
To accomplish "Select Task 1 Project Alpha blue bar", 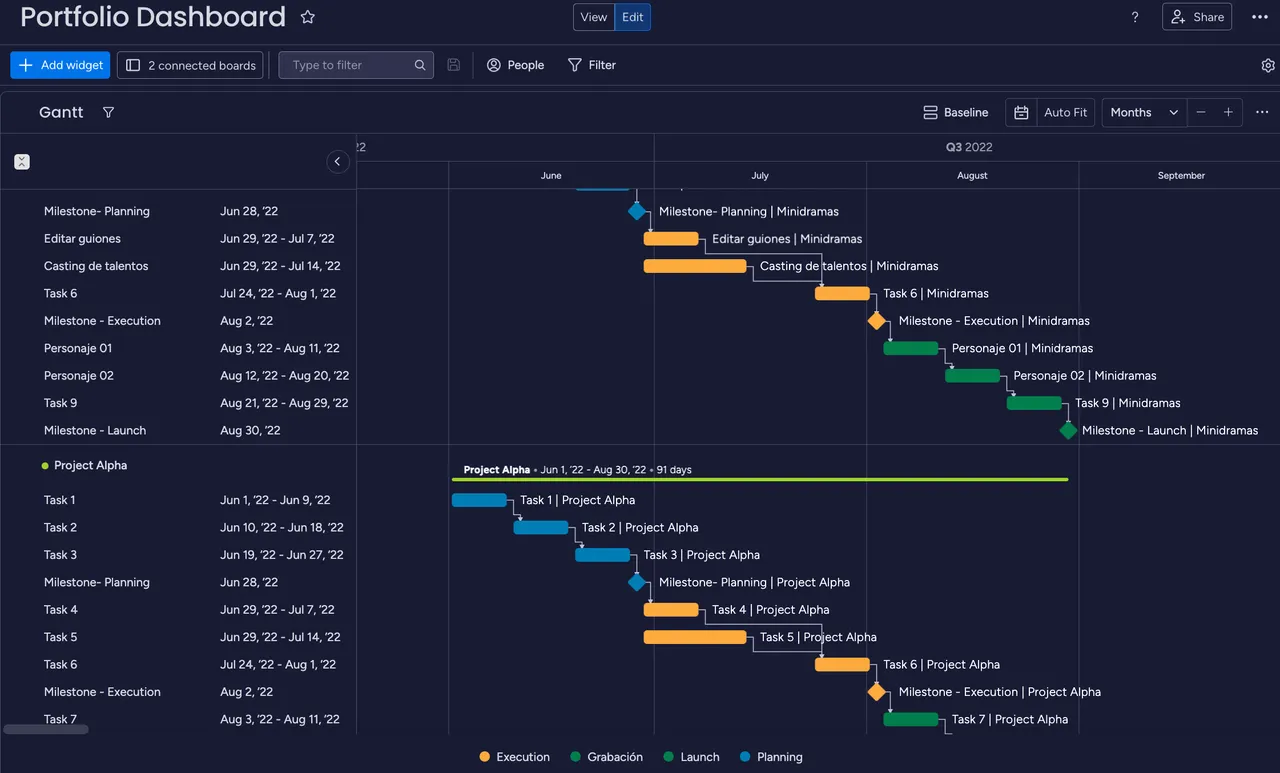I will tap(479, 500).
